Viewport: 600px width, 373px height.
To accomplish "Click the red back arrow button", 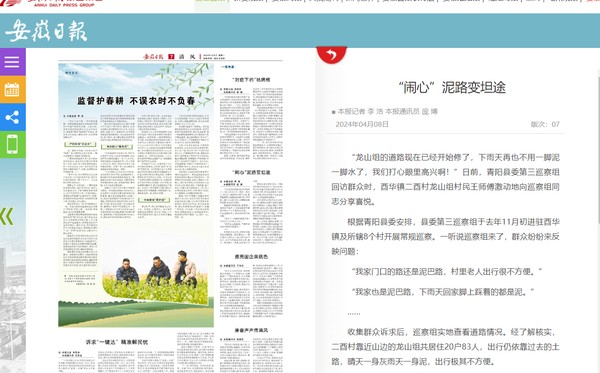I will pyautogui.click(x=331, y=55).
